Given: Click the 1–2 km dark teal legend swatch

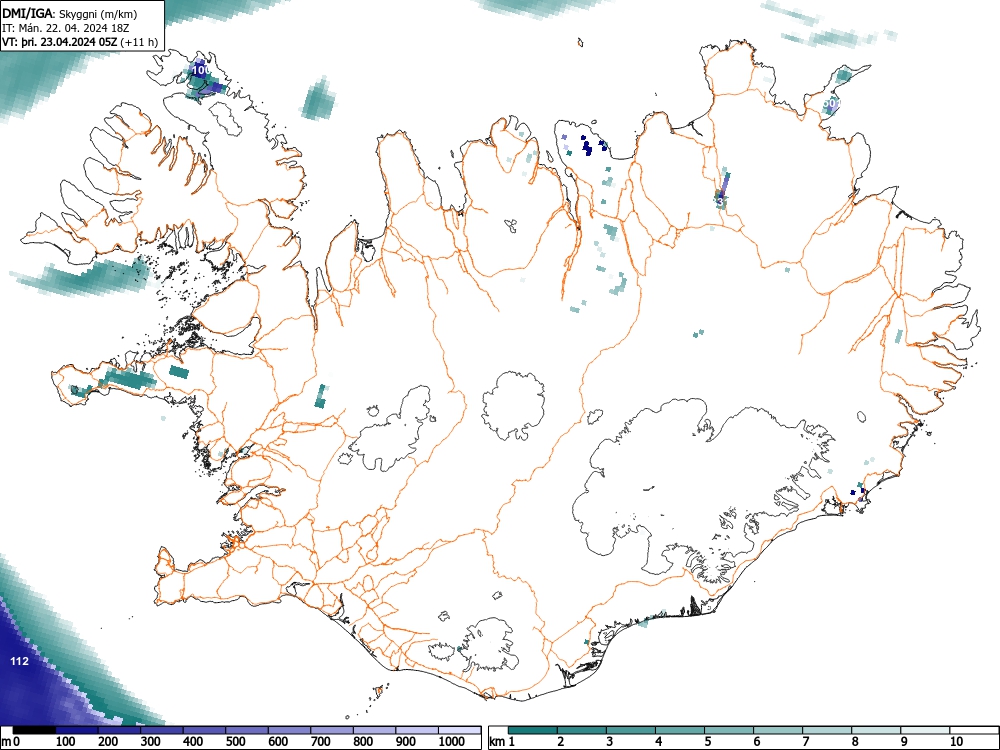Looking at the screenshot, I should [533, 730].
